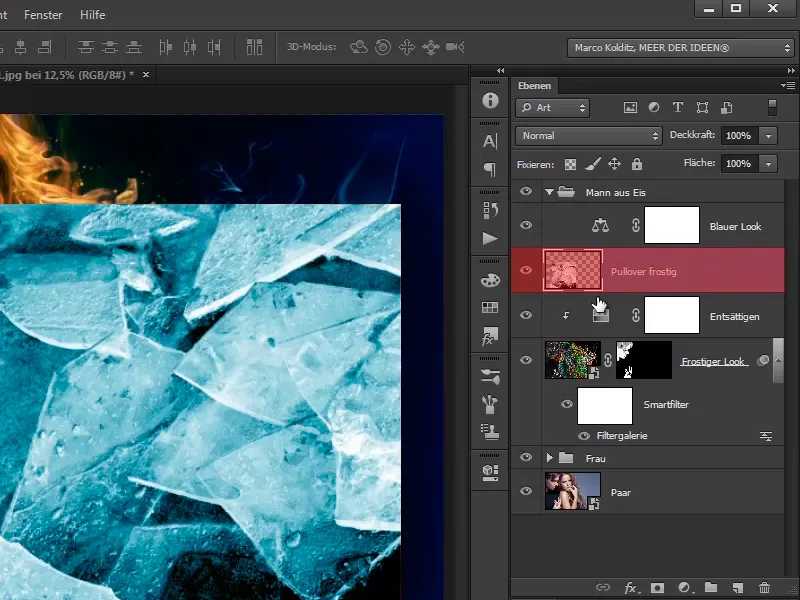Select the Ebenen panel tab
The image size is (800, 600).
[534, 86]
